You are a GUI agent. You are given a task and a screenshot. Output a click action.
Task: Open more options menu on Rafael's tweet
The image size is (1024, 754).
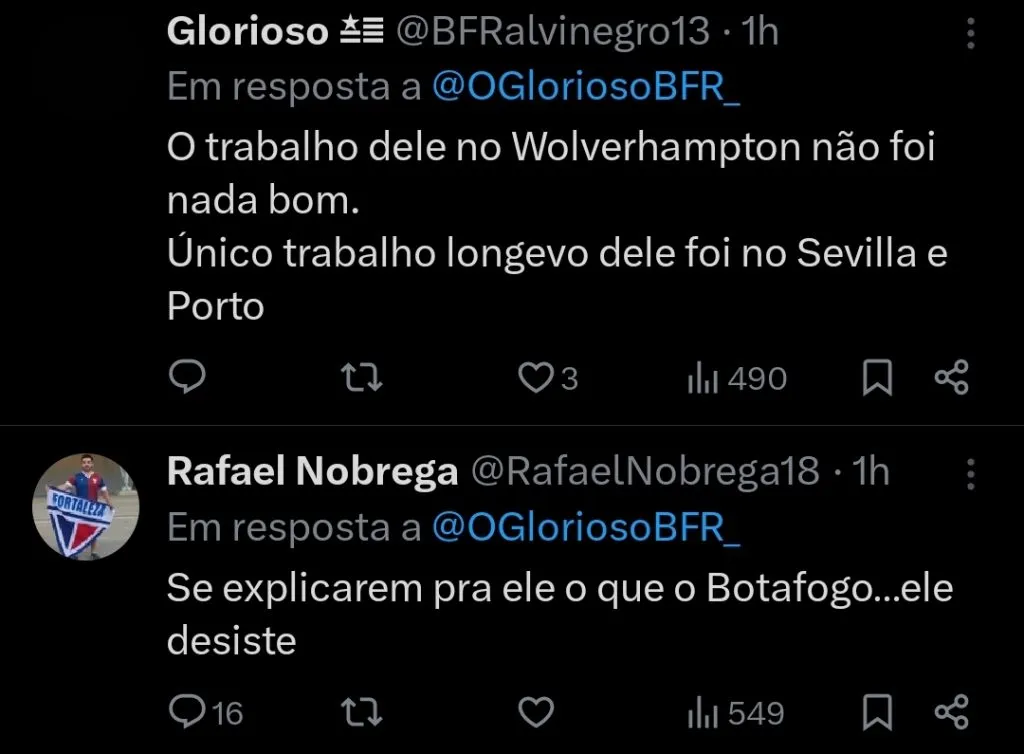click(969, 470)
